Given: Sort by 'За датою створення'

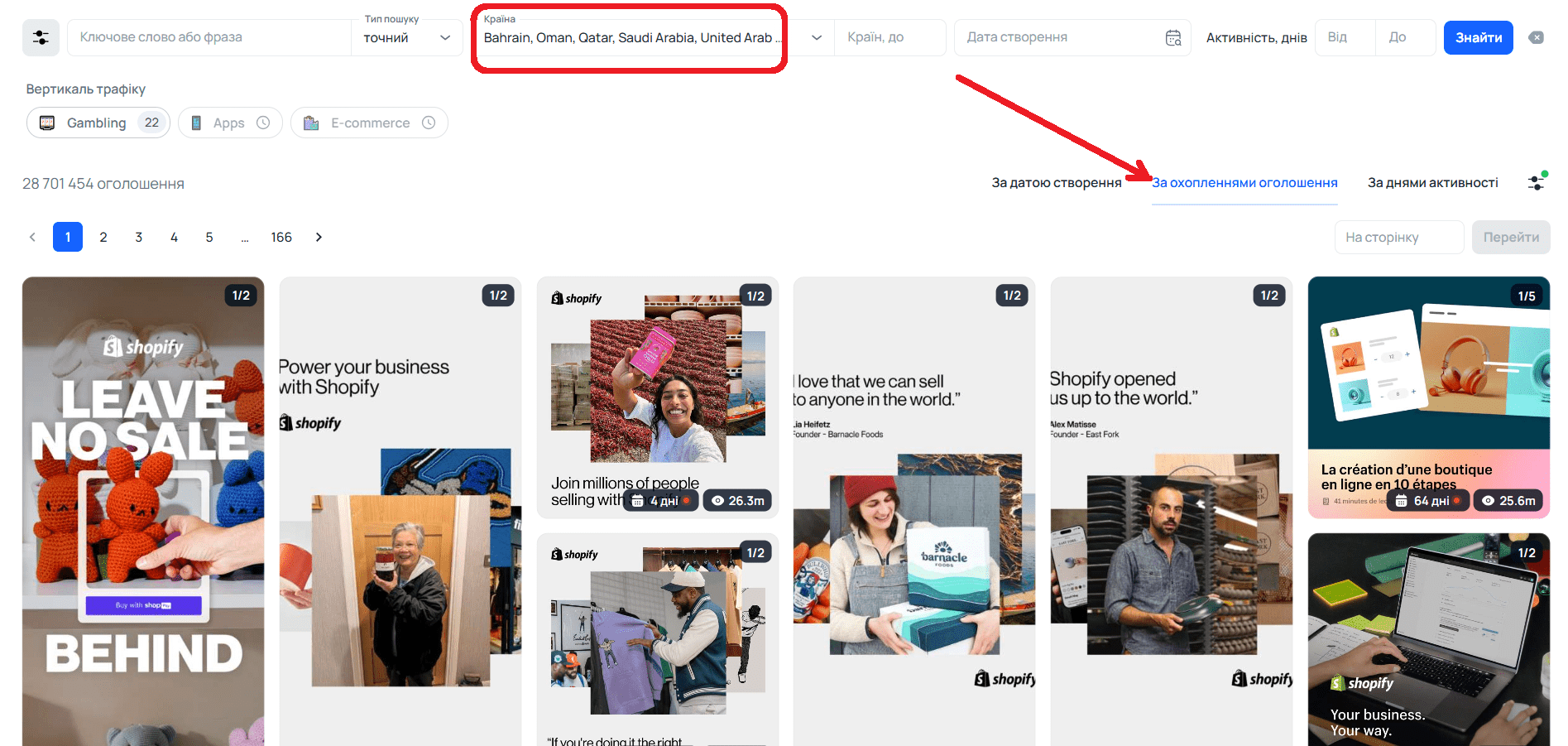Looking at the screenshot, I should pos(1057,182).
